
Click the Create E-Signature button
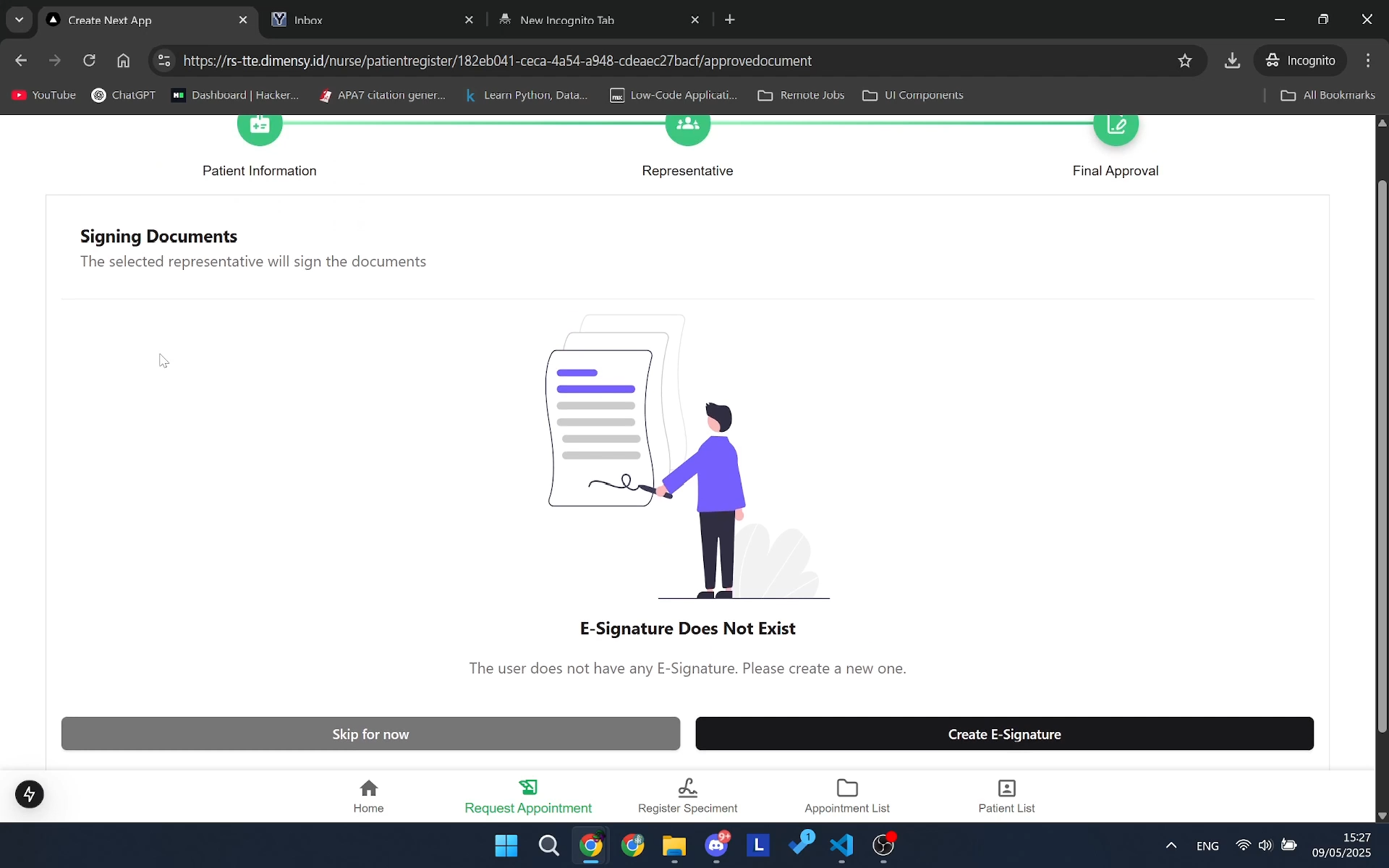[x=1004, y=733]
